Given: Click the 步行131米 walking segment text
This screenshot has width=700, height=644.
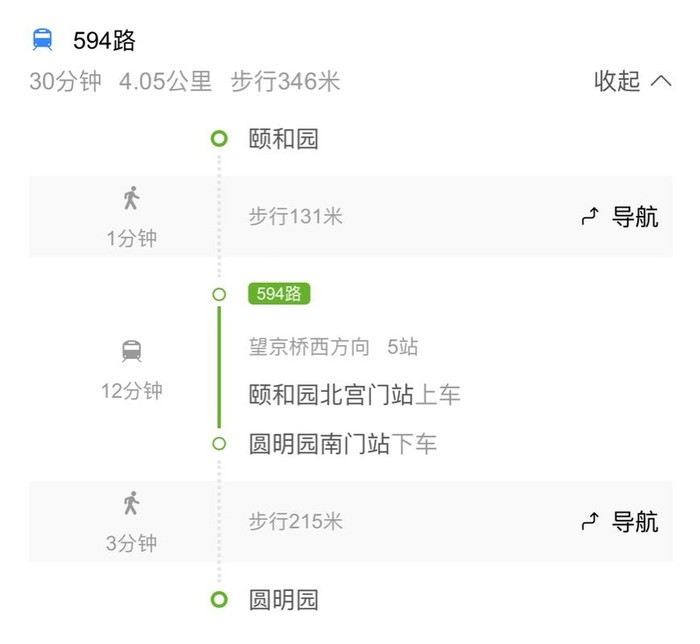Looking at the screenshot, I should pyautogui.click(x=295, y=217).
